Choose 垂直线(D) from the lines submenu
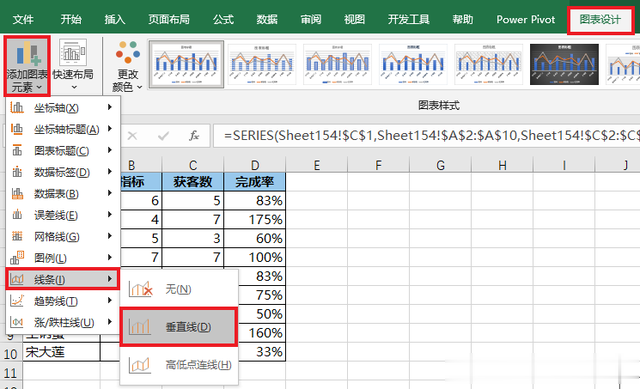 pyautogui.click(x=179, y=327)
